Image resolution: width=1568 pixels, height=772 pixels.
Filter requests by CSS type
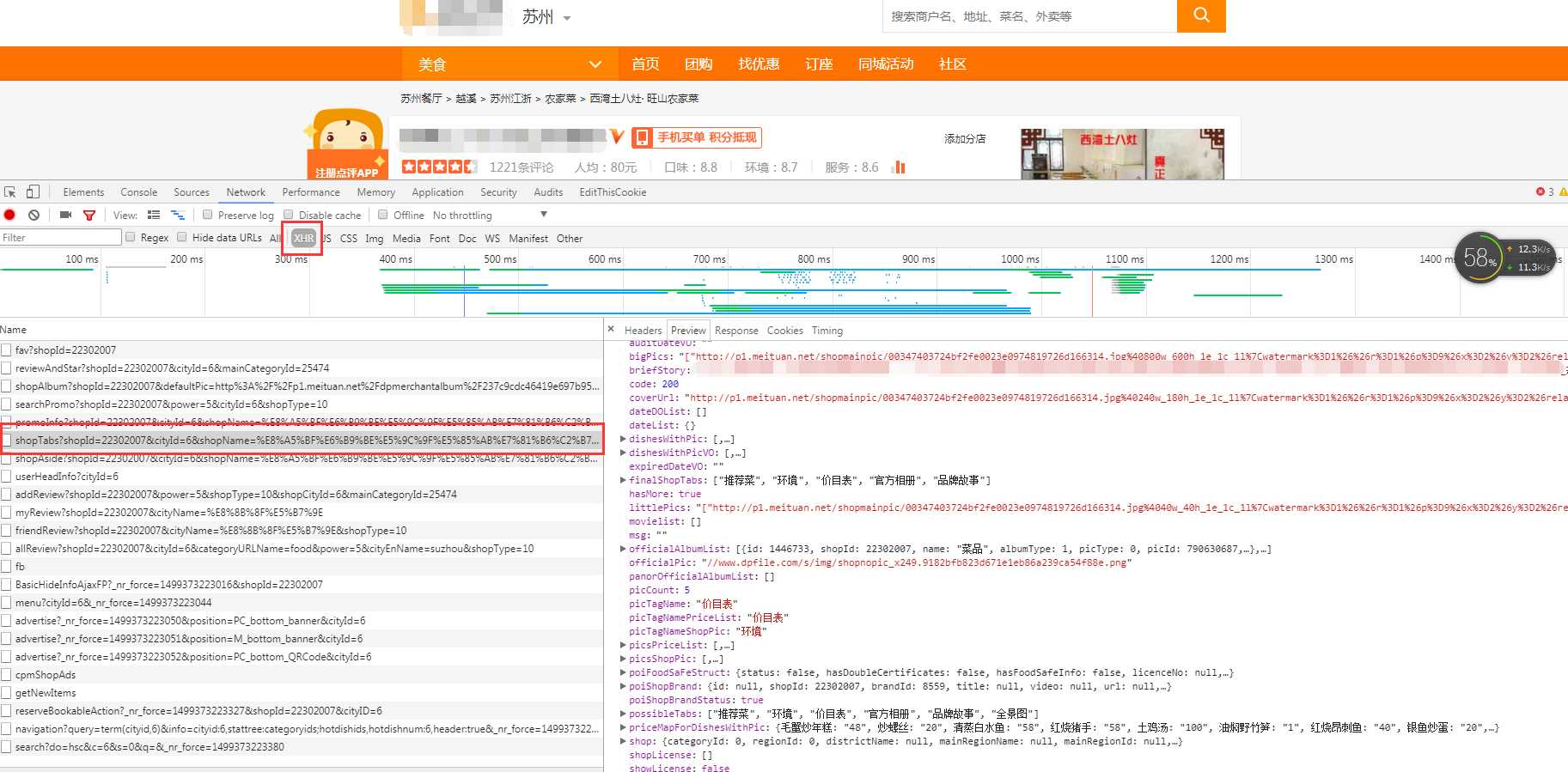point(348,238)
